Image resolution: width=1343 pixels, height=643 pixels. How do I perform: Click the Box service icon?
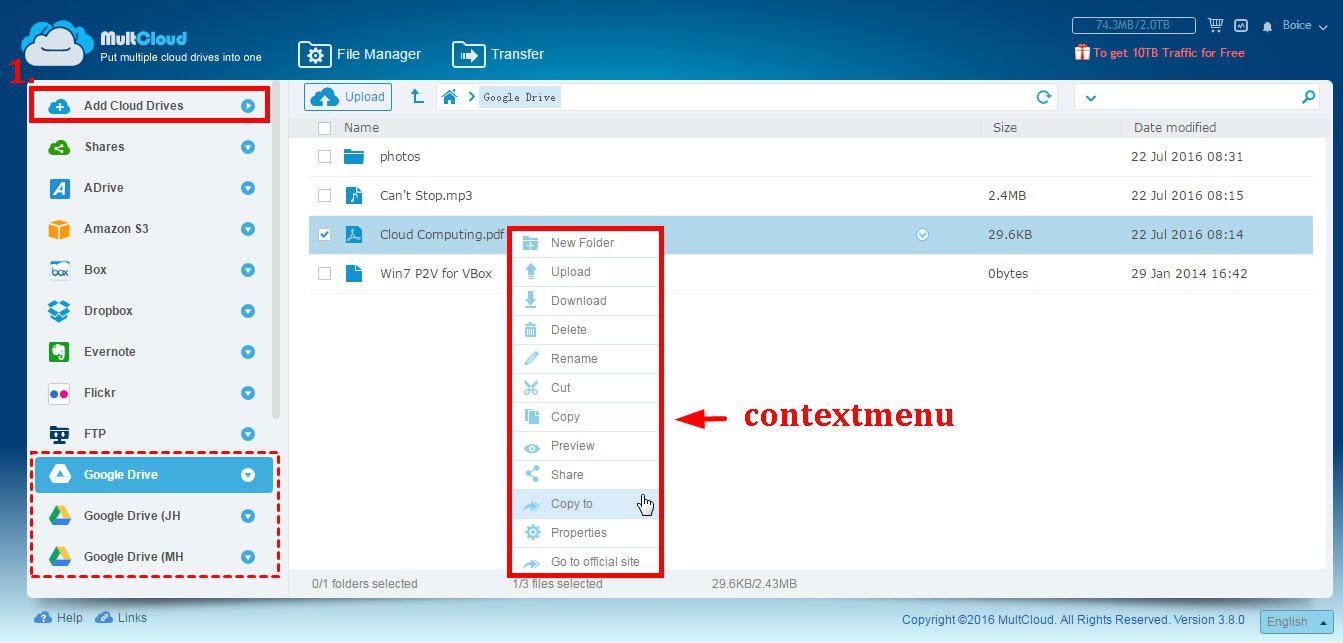[x=59, y=270]
